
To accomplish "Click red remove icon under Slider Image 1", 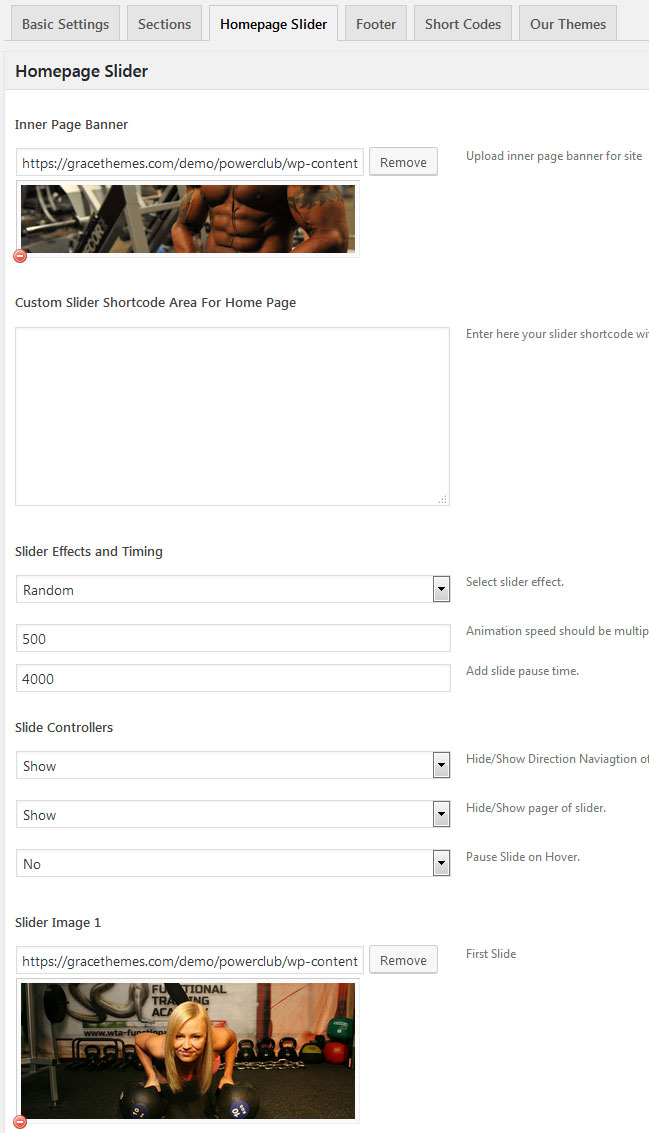I will point(20,1123).
